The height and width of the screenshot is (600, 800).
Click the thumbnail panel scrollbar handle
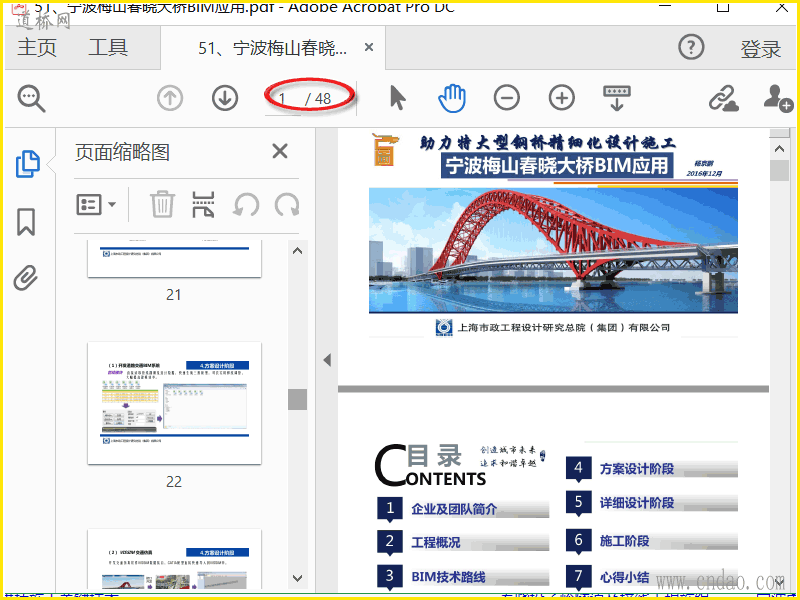click(297, 399)
